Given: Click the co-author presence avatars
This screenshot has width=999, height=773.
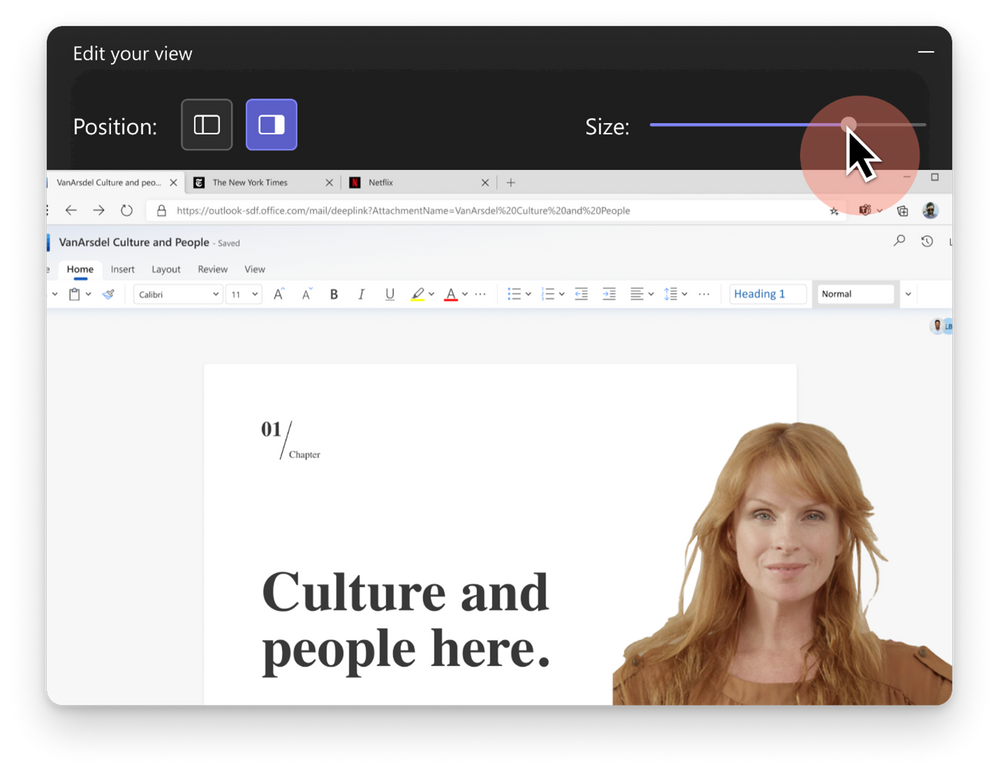Looking at the screenshot, I should coord(942,326).
